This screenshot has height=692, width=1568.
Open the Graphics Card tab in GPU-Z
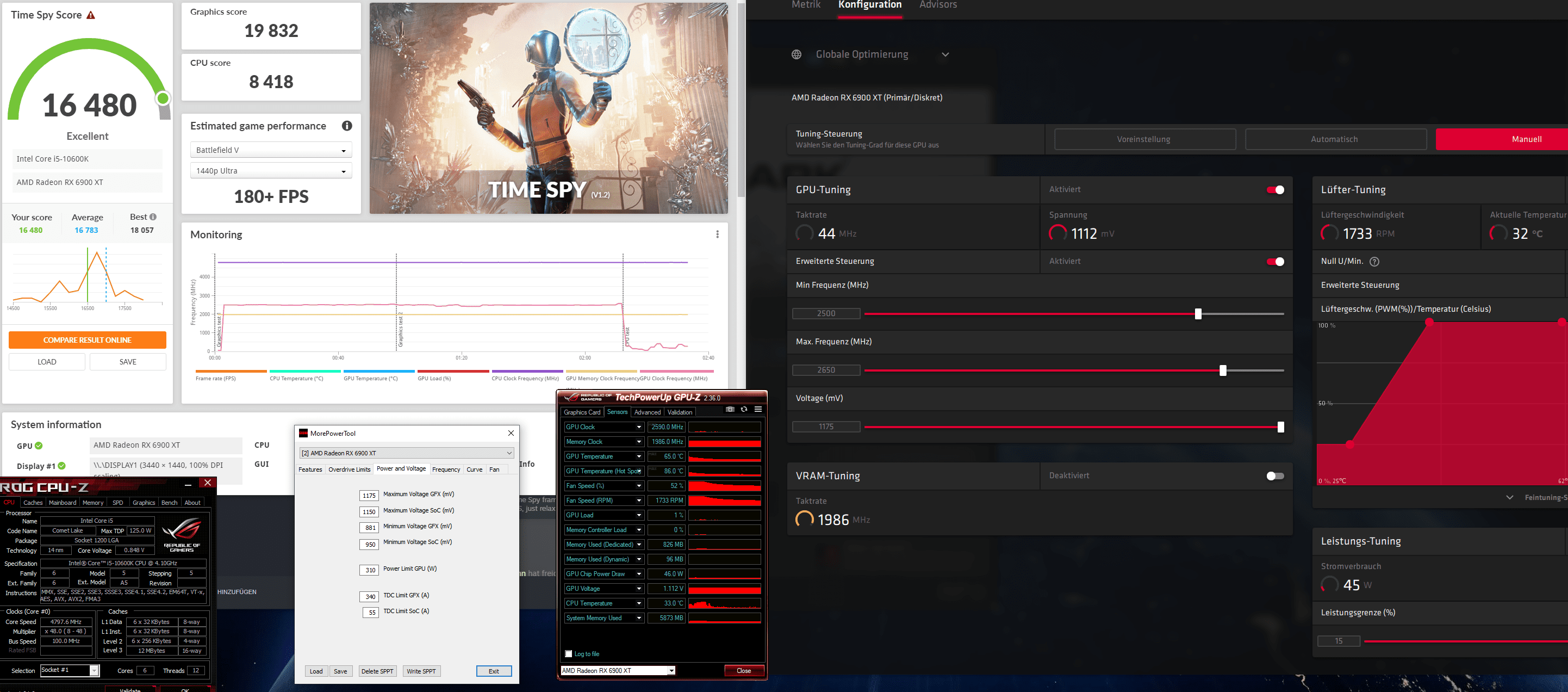click(582, 412)
